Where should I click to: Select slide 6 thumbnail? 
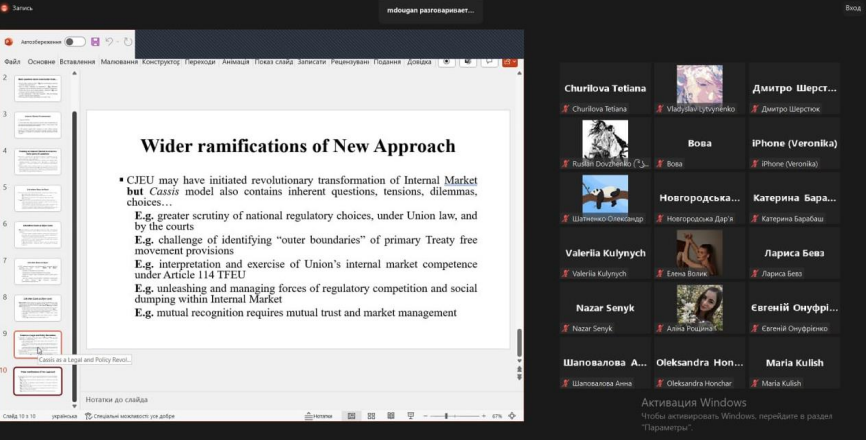[38, 235]
